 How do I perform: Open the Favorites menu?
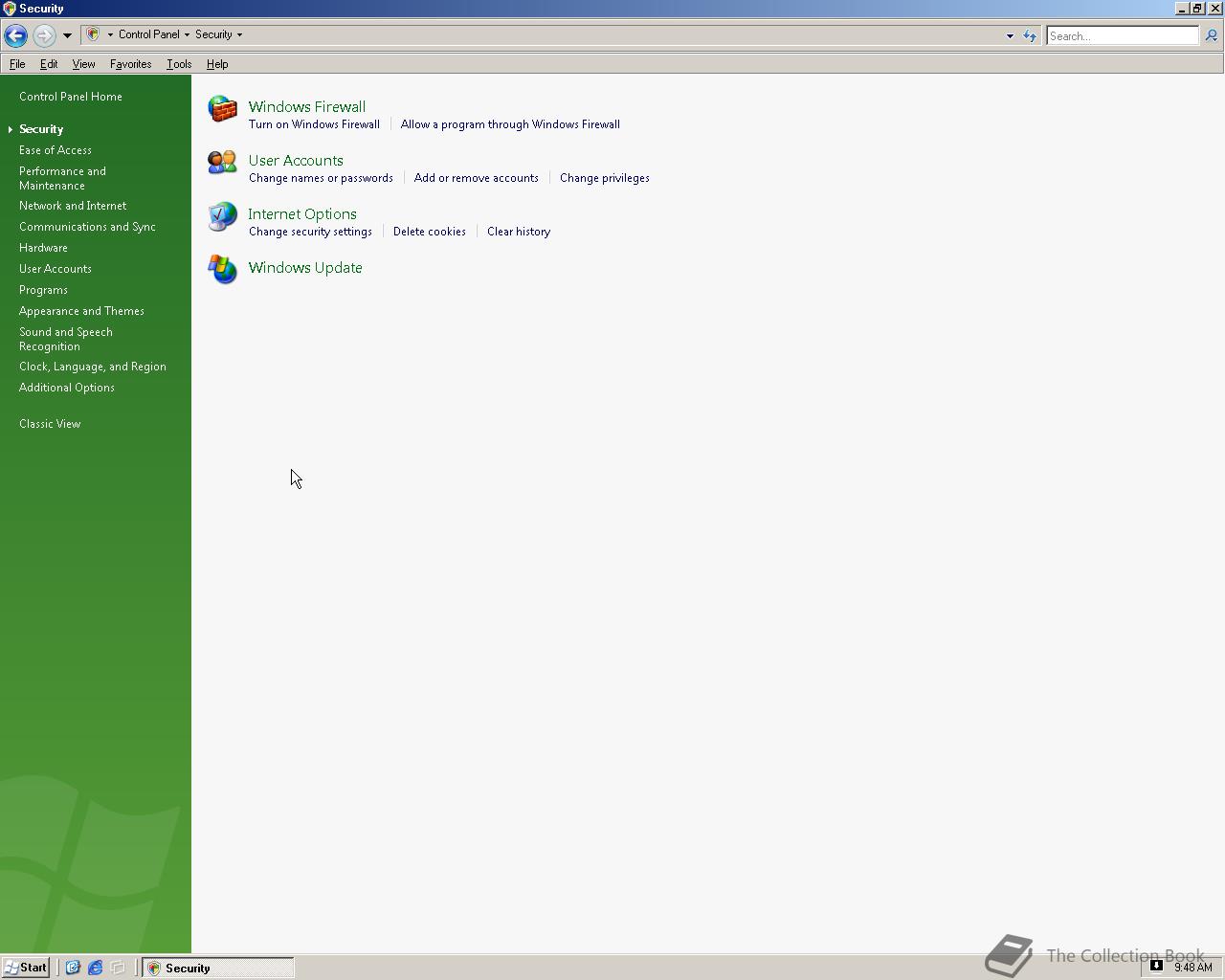pos(130,64)
